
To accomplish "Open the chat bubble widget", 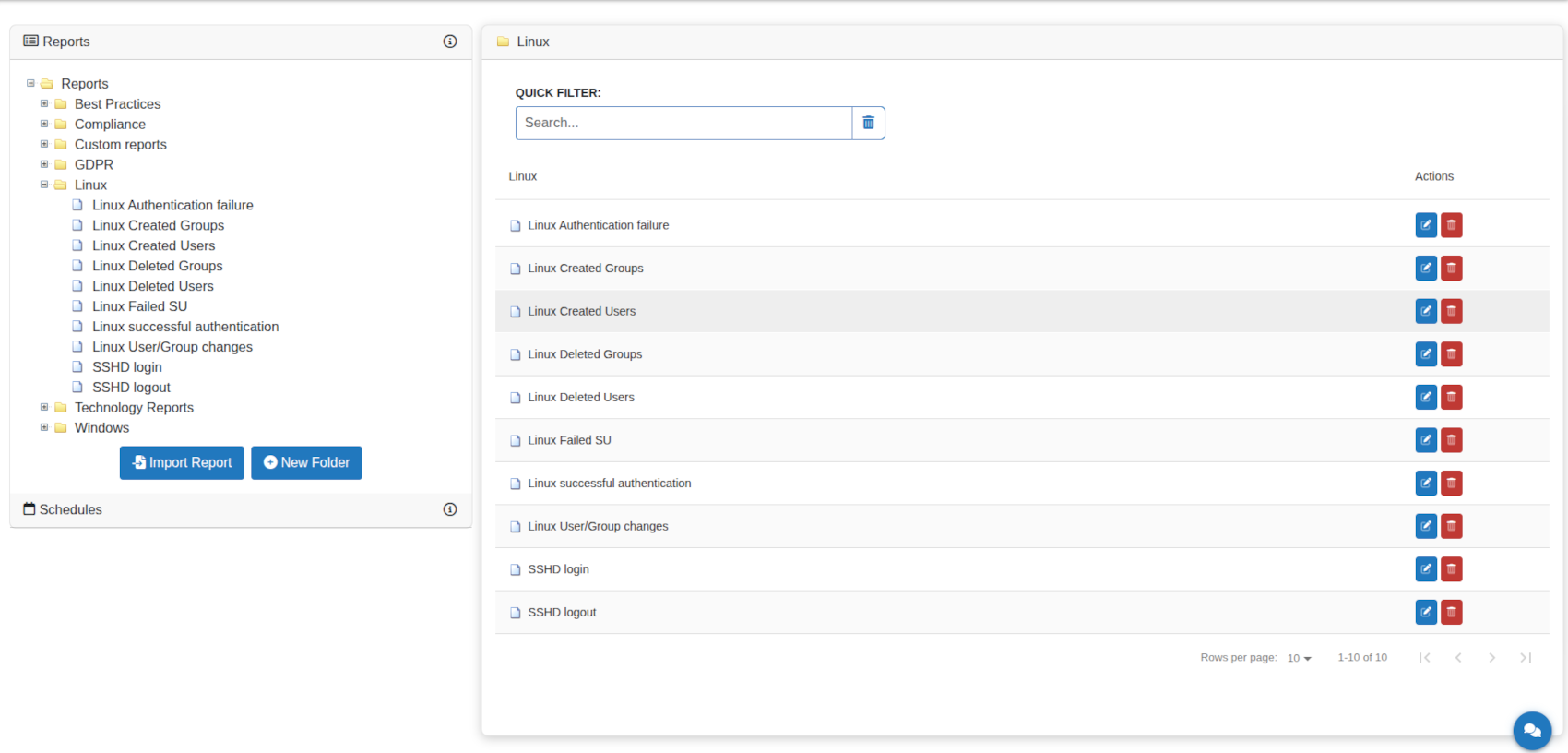I will click(1532, 731).
